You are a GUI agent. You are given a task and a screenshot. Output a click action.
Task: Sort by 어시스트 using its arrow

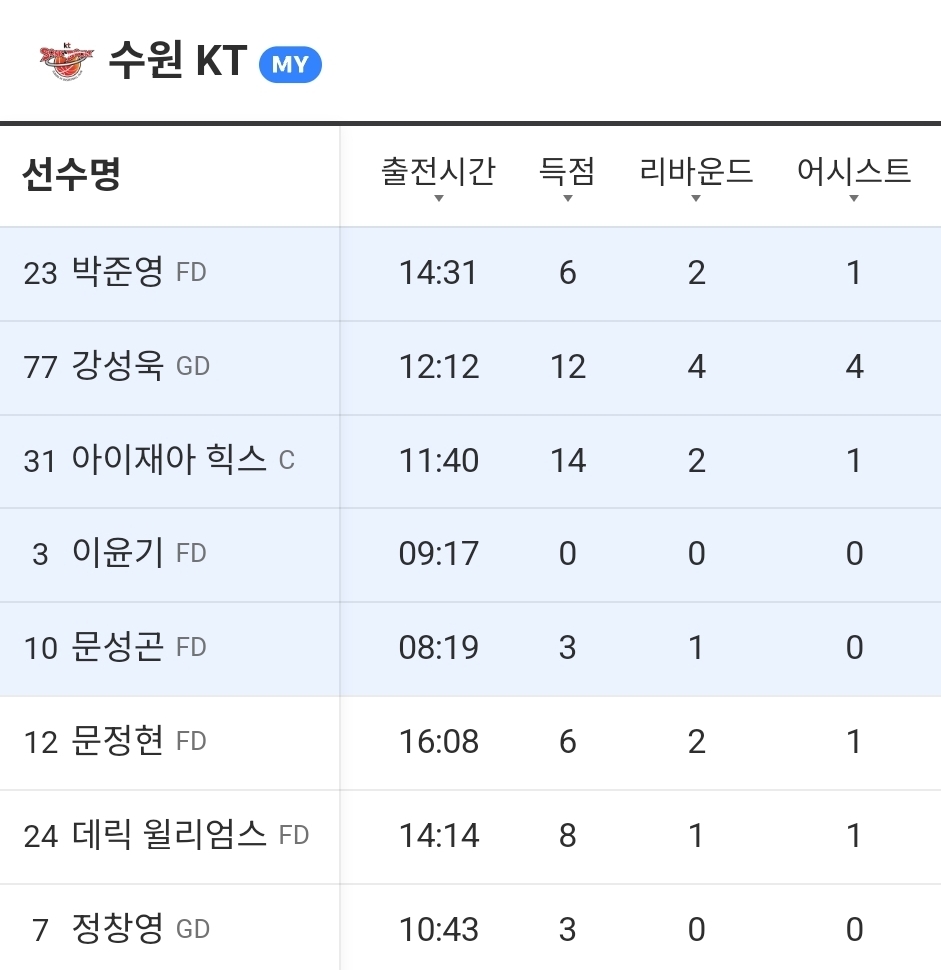tap(854, 199)
